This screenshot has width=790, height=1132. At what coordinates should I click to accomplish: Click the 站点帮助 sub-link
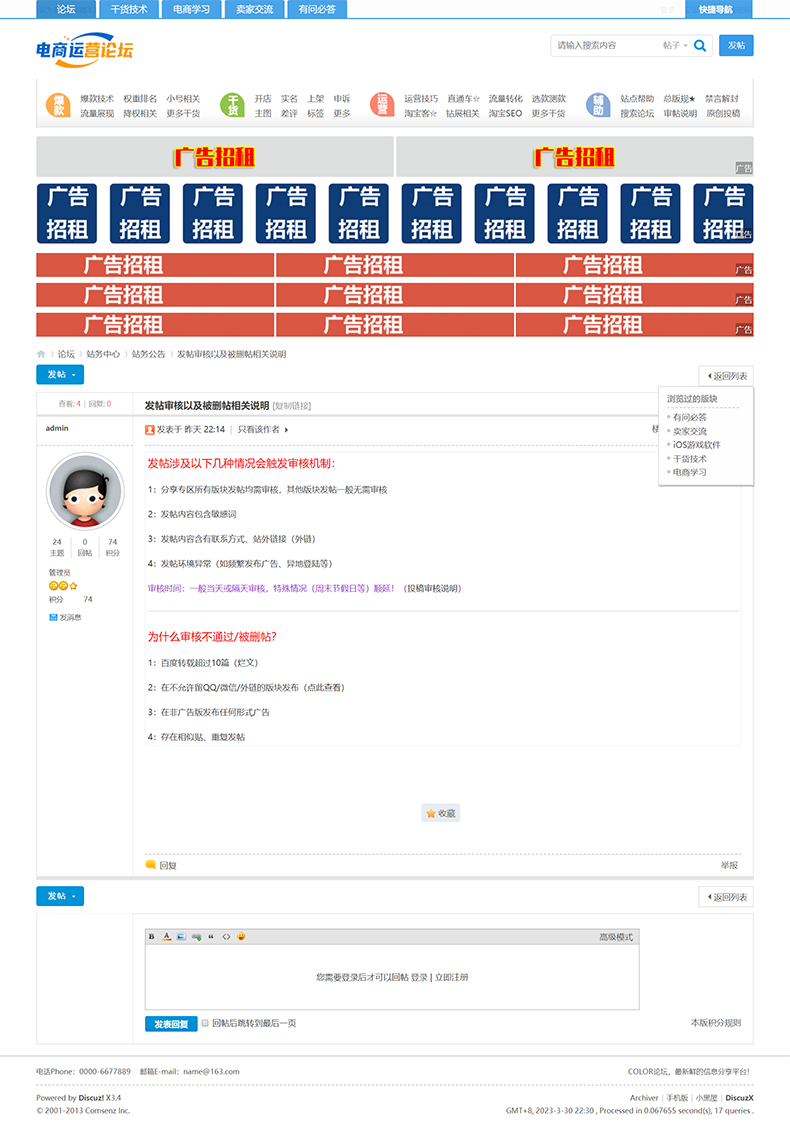pos(637,98)
